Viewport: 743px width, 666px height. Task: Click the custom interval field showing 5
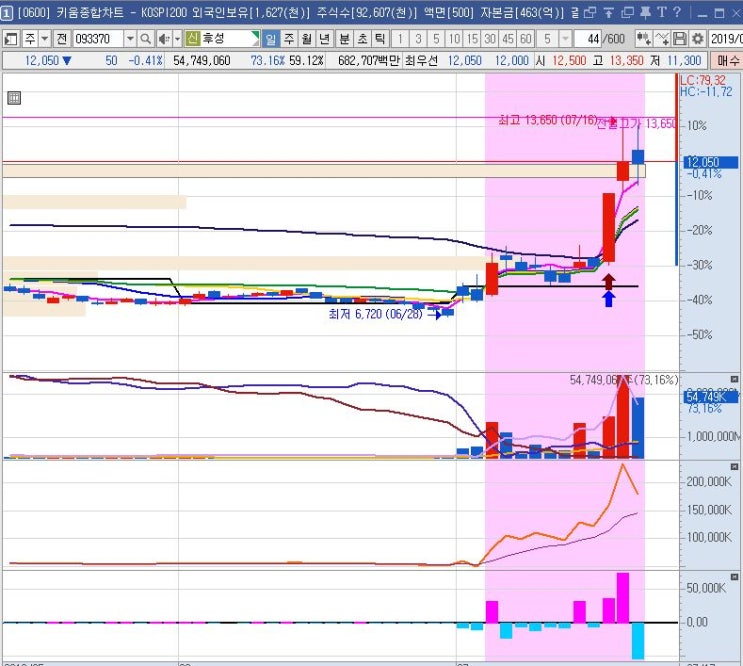547,39
